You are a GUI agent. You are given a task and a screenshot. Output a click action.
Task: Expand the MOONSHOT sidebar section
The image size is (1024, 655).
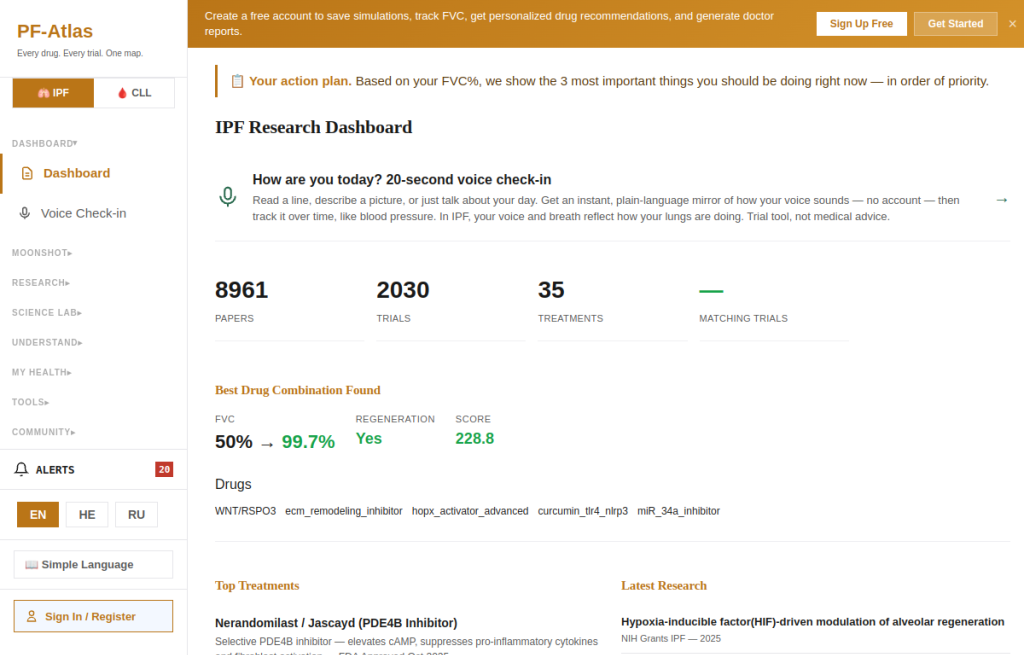pos(42,253)
